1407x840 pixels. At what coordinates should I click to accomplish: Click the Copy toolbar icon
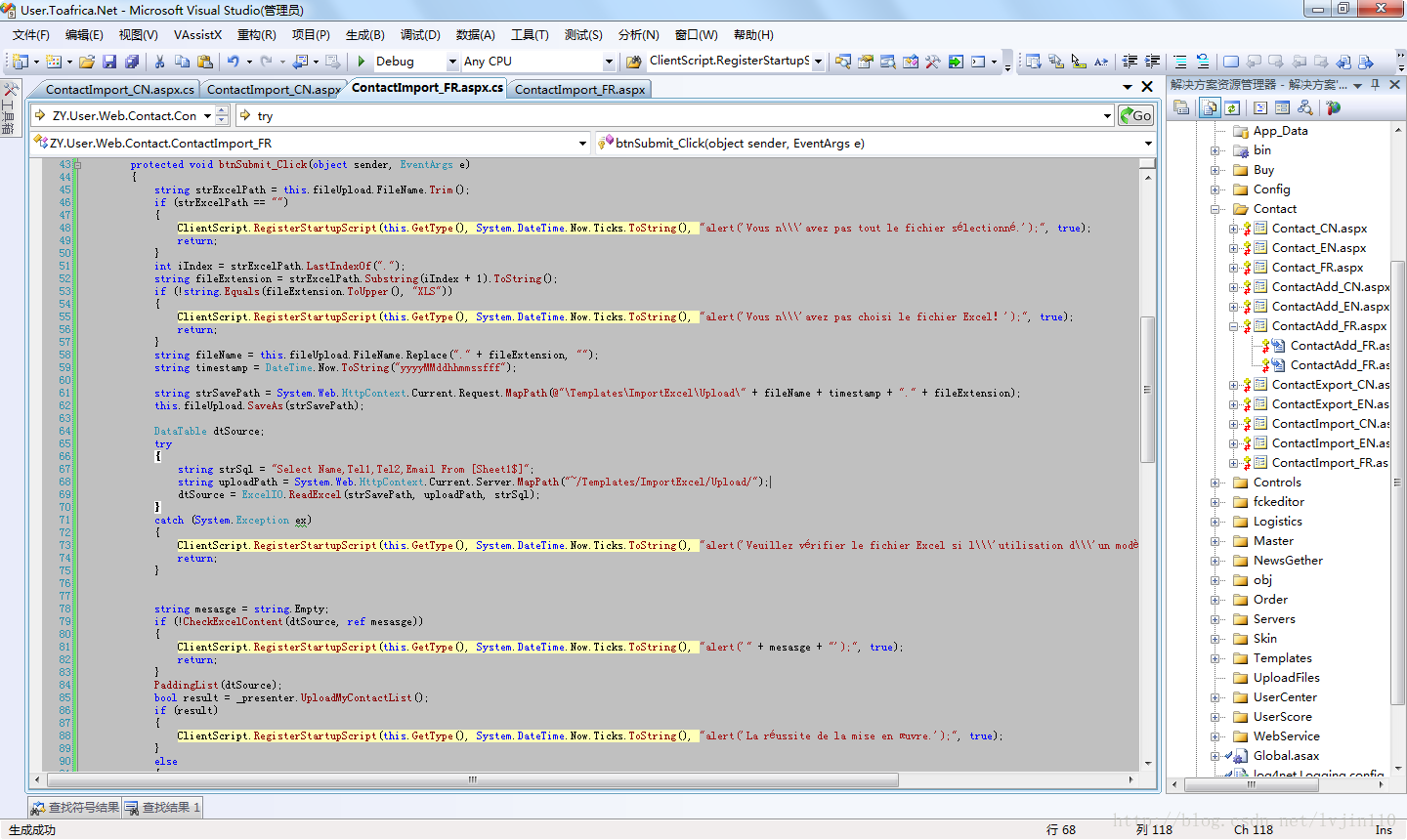[181, 62]
